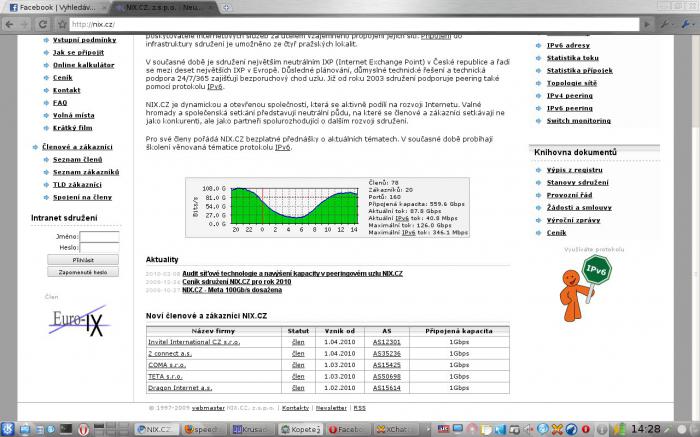Image resolution: width=700 pixels, height=437 pixels.
Task: Select the NIX.CZ browser tab
Action: pos(163,8)
